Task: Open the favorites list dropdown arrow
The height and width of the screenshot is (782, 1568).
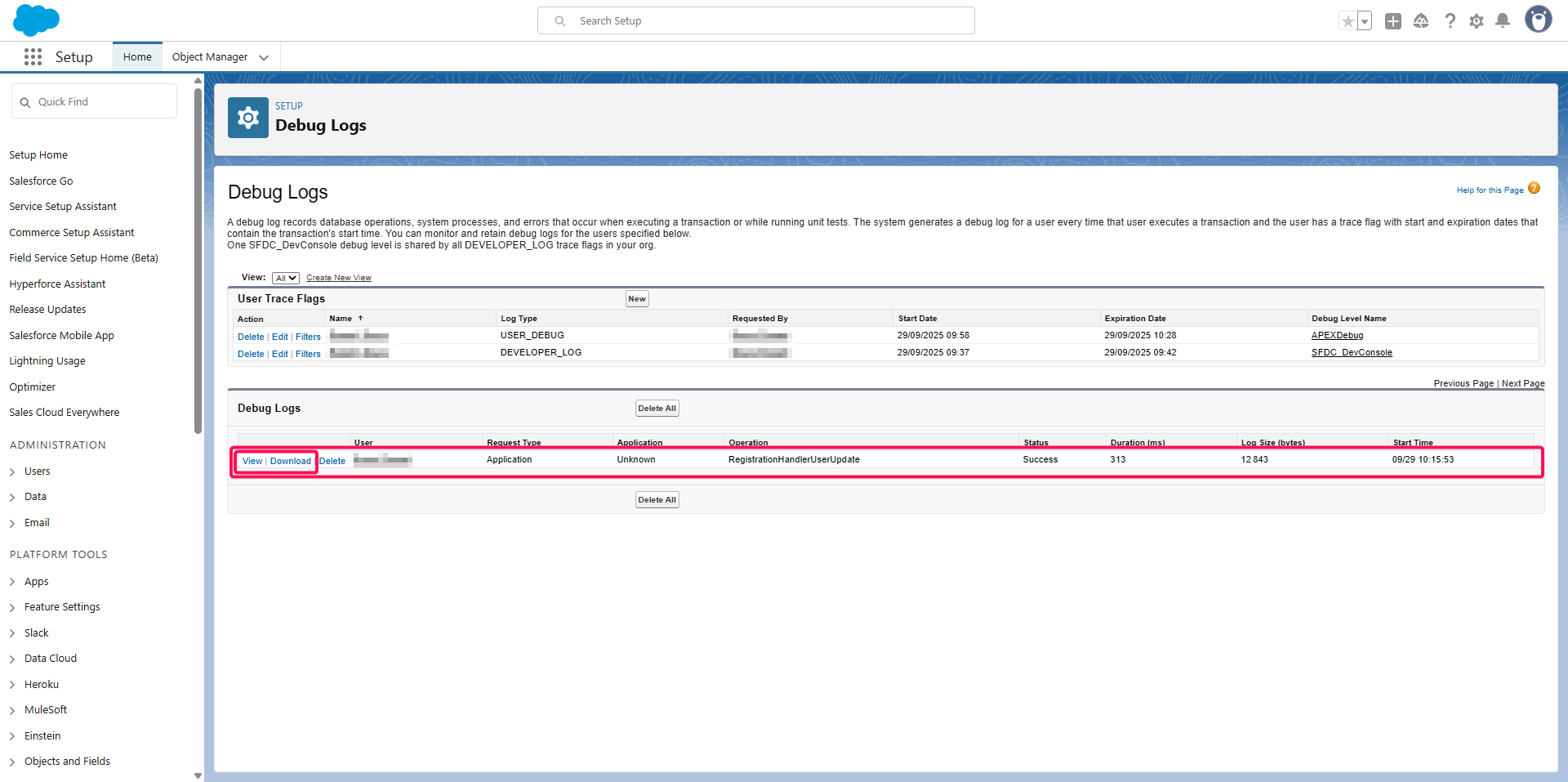Action: coord(1365,21)
